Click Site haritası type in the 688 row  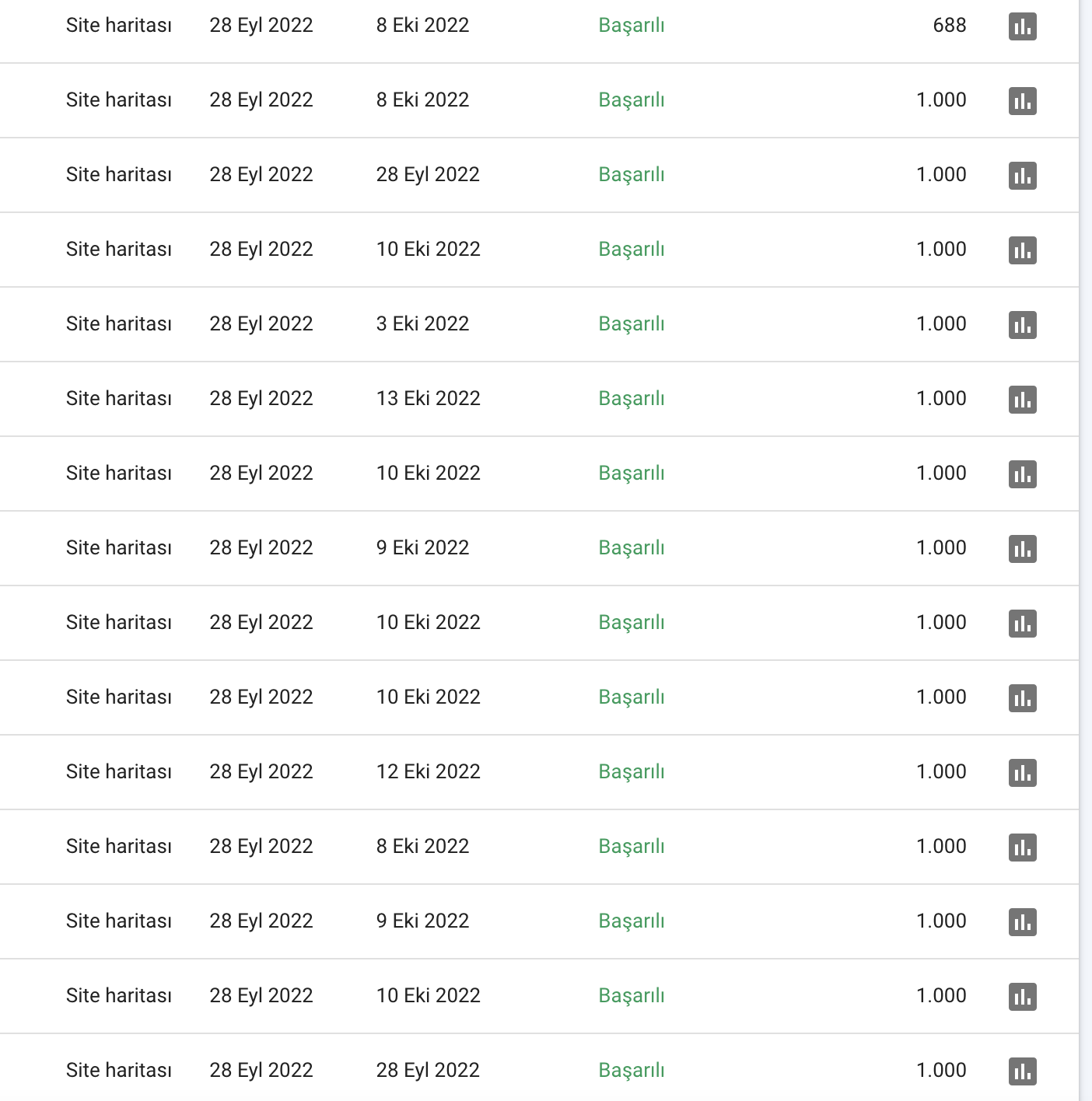click(118, 25)
